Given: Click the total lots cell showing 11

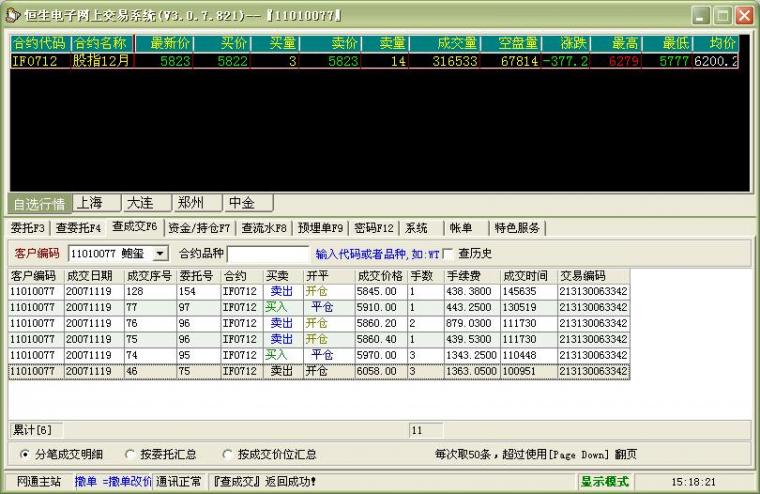Looking at the screenshot, I should point(426,430).
